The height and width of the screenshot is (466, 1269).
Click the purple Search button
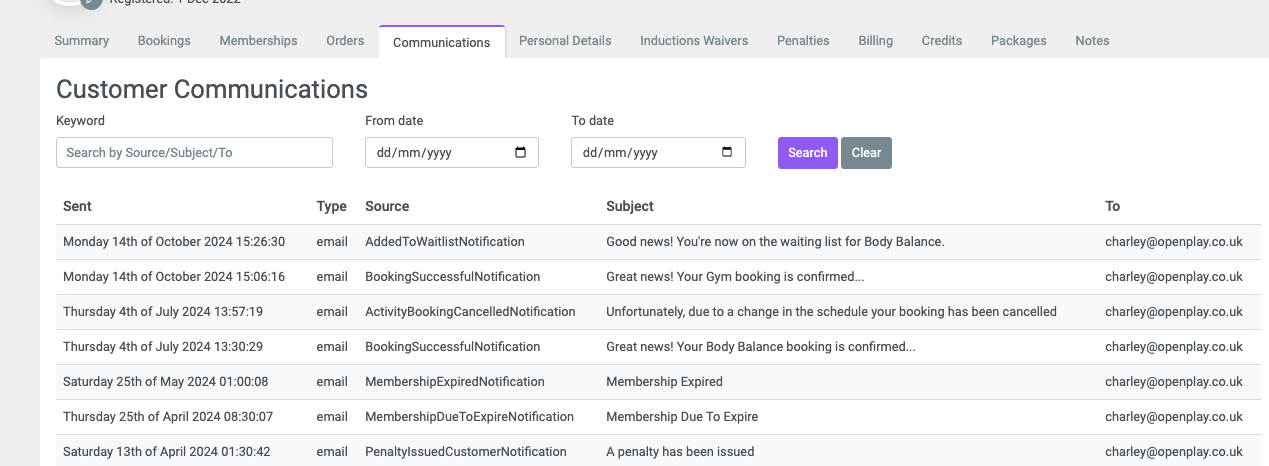pyautogui.click(x=808, y=153)
